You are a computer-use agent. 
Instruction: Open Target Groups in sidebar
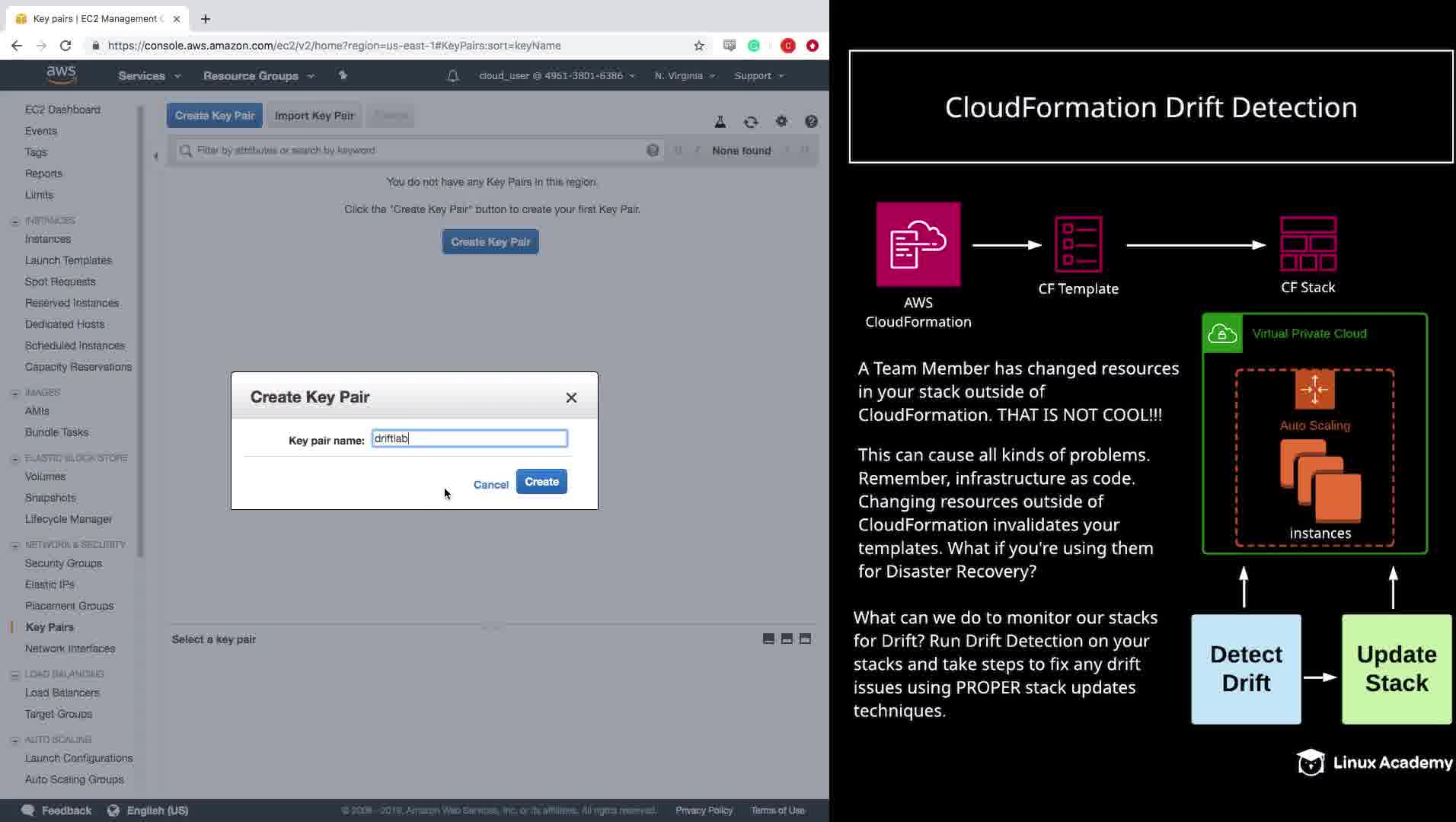(59, 714)
